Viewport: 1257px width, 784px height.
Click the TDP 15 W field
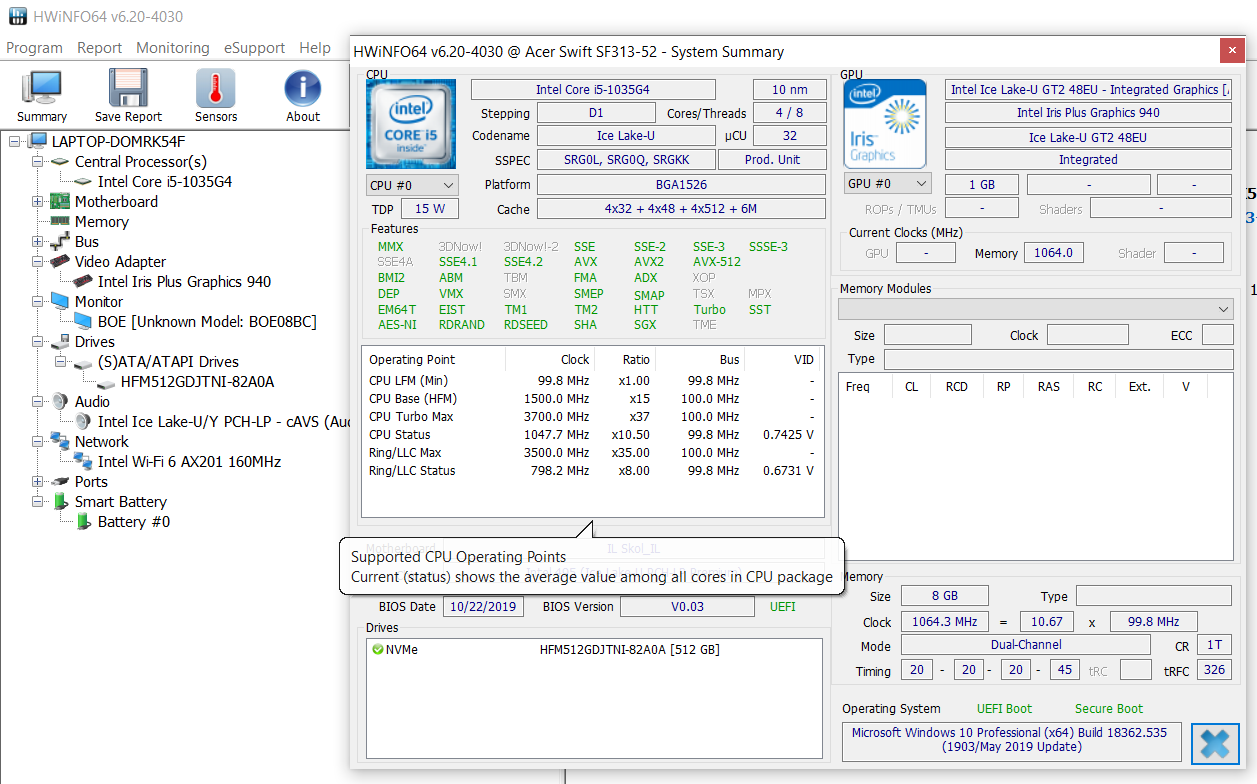point(430,208)
